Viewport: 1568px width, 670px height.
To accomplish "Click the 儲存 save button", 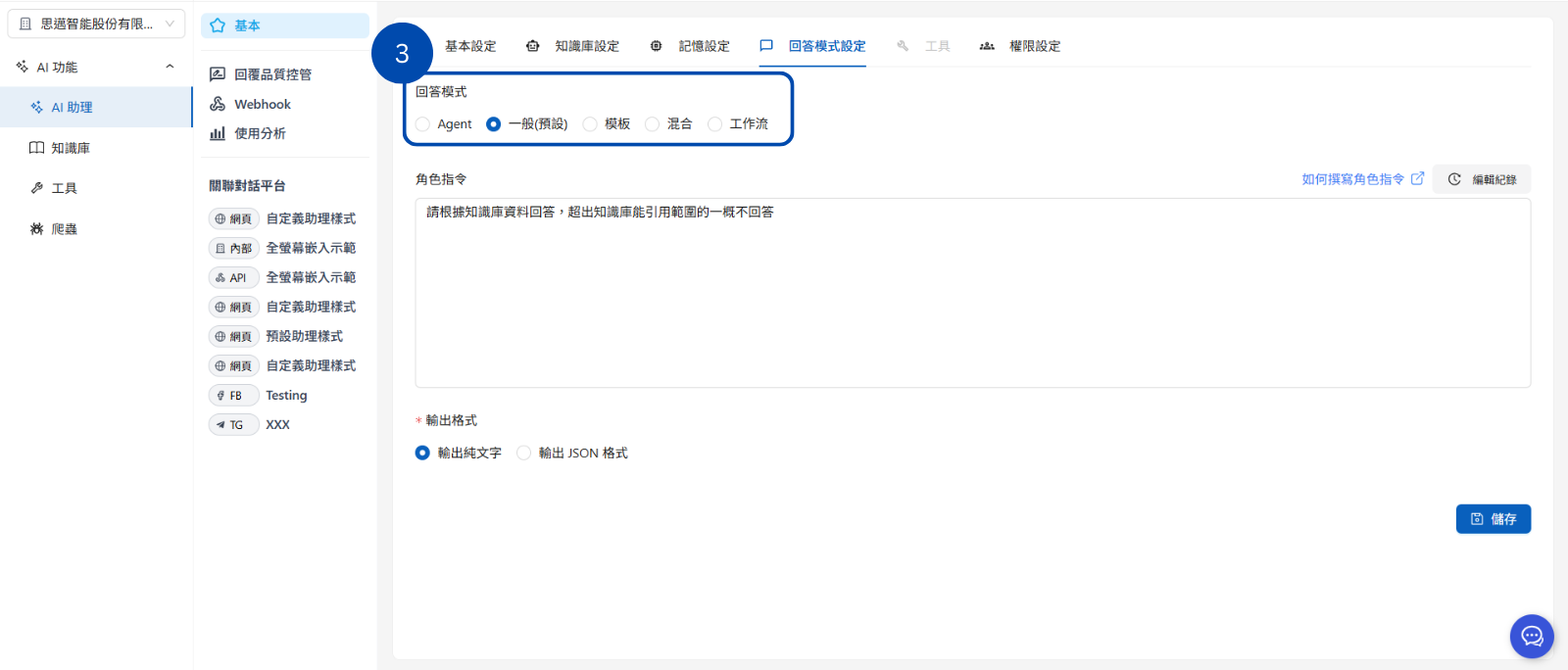I will coord(1493,519).
